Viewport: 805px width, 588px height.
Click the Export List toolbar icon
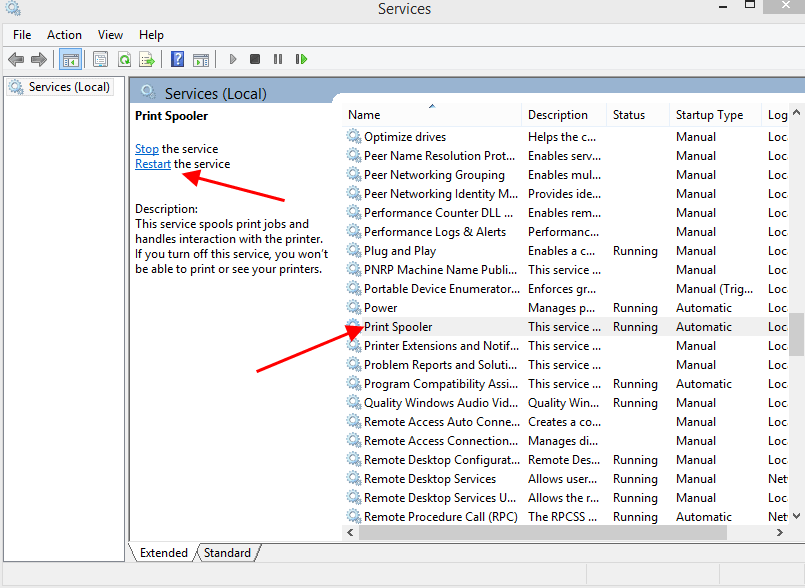(x=147, y=60)
